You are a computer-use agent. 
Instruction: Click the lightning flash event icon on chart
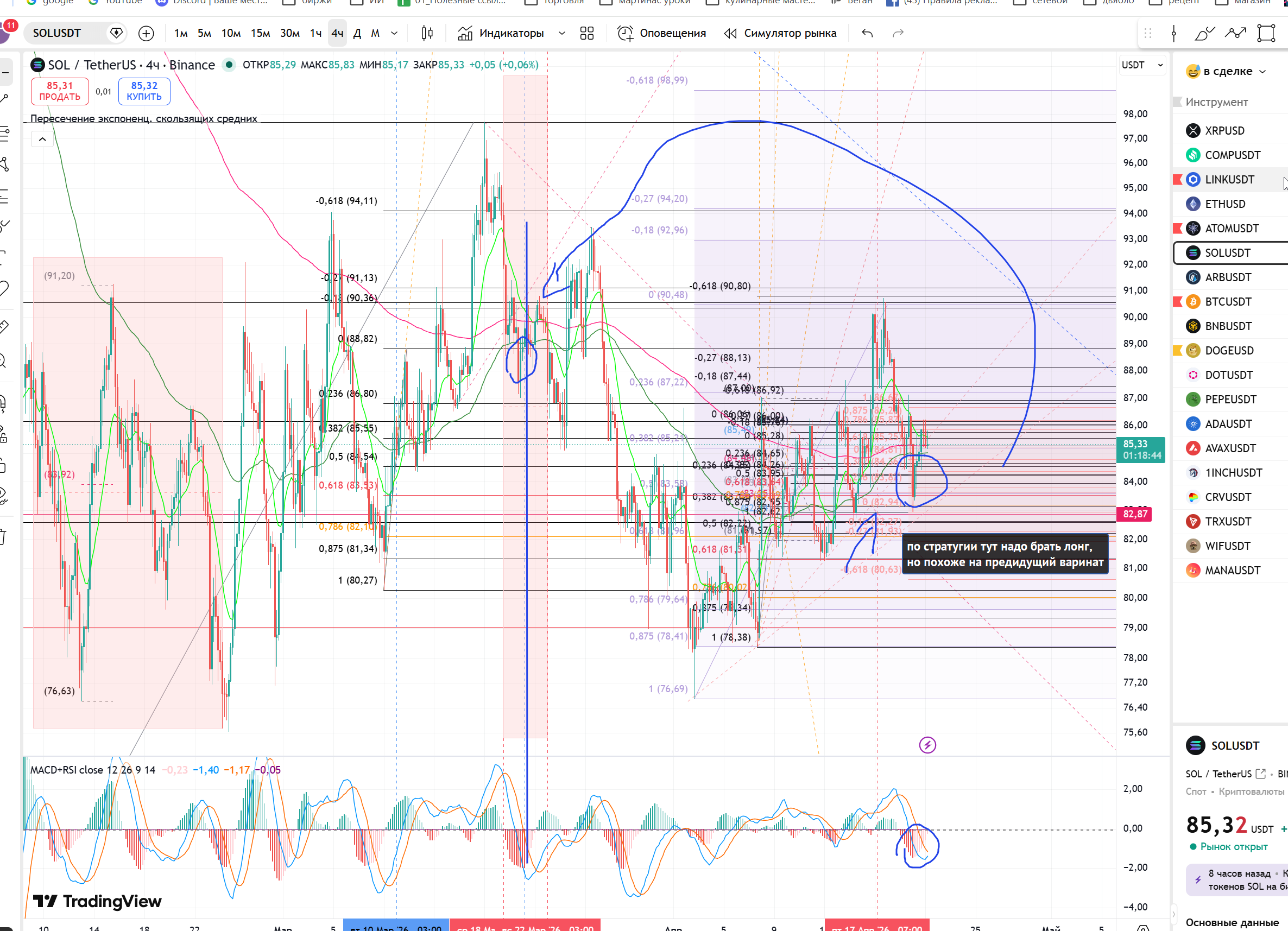point(927,745)
